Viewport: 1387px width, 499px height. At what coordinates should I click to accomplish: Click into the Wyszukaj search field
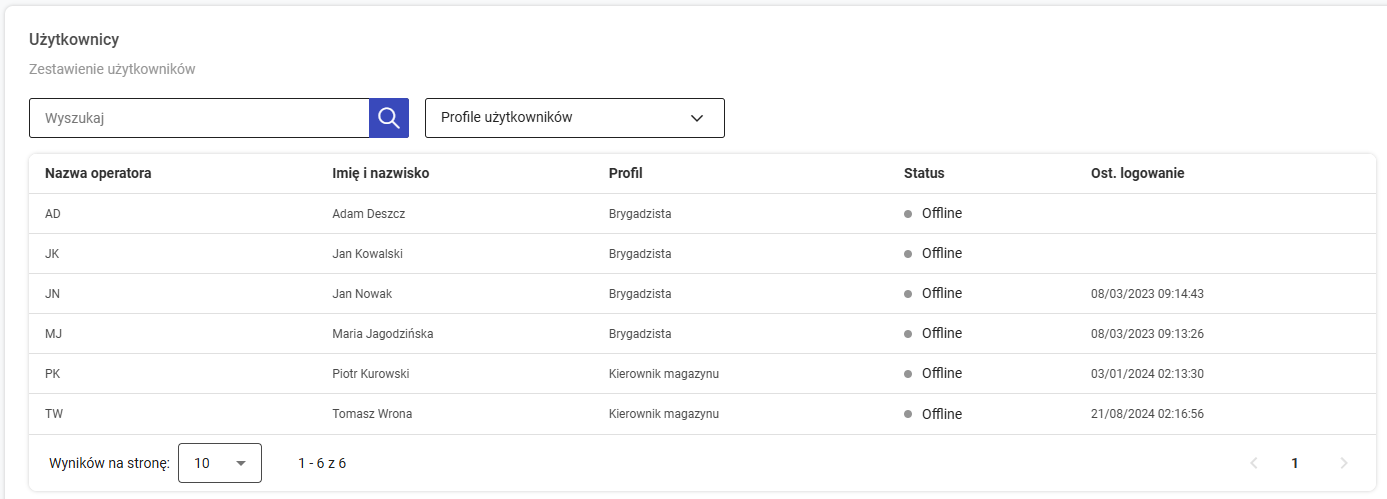pos(200,118)
